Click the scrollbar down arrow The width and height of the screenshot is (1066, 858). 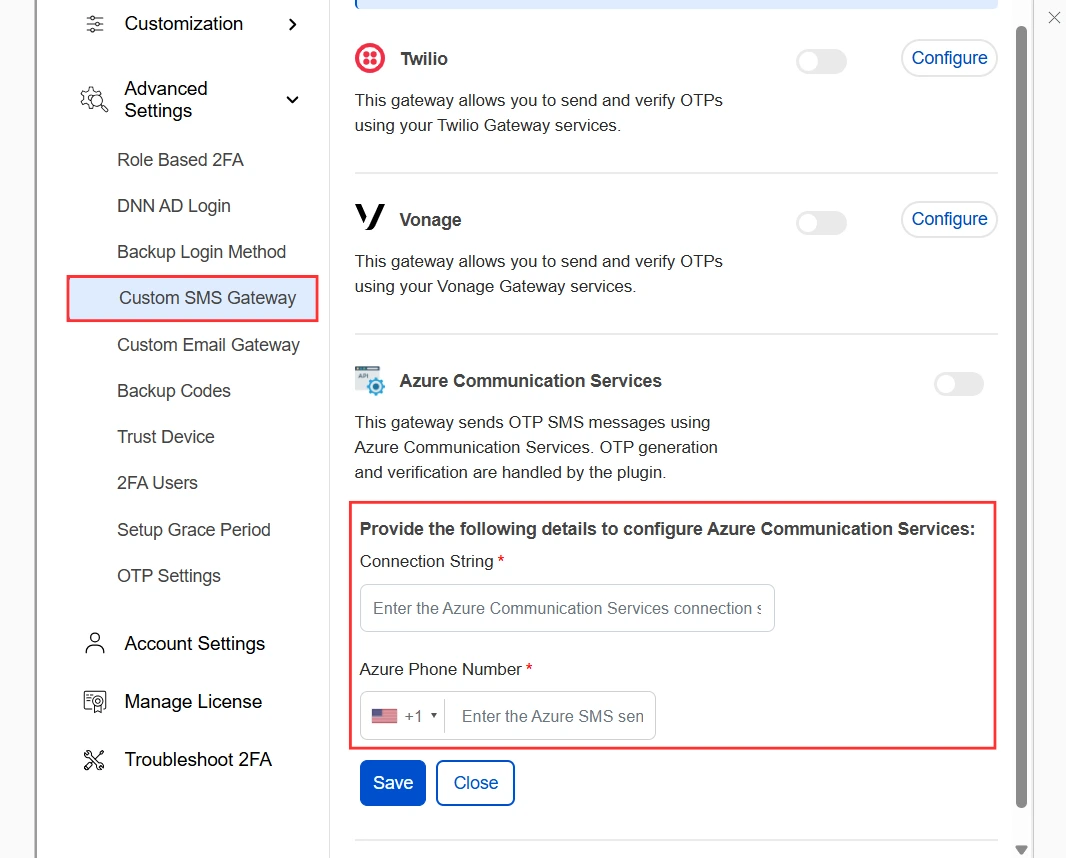(x=1020, y=850)
